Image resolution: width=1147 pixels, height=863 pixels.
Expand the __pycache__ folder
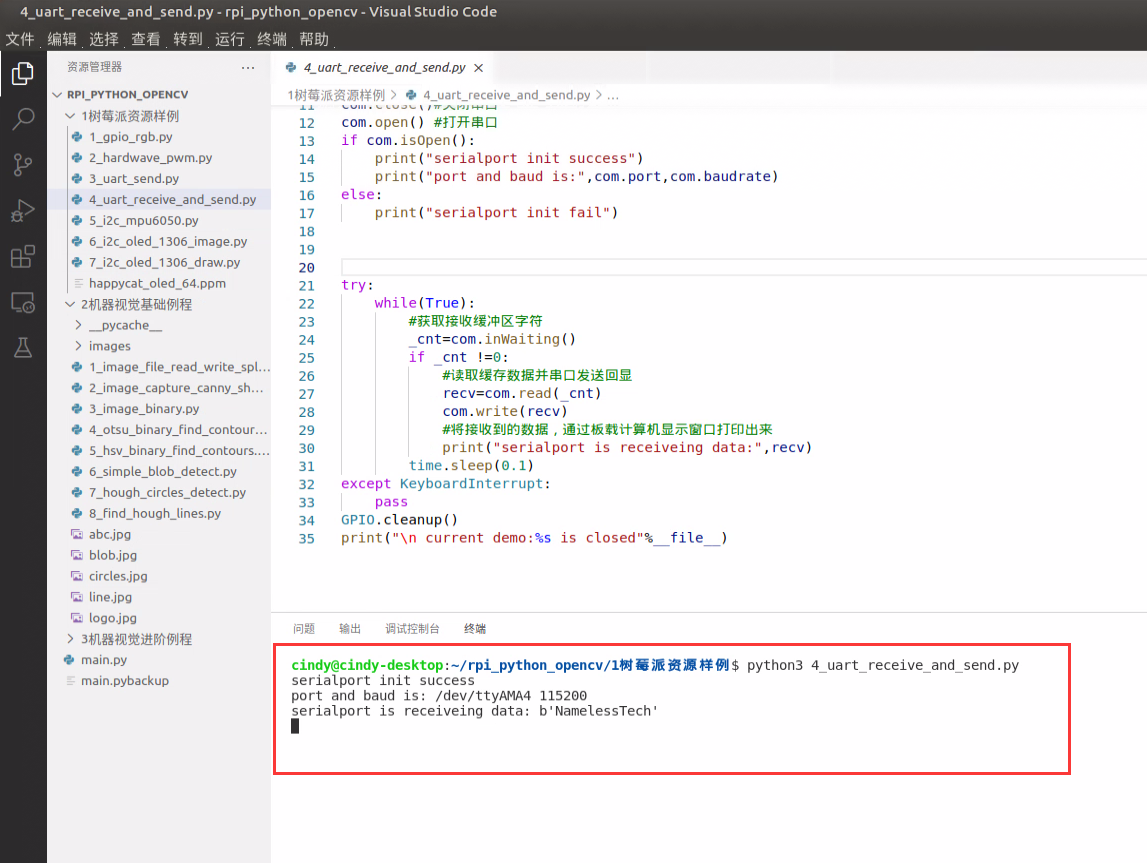click(78, 325)
